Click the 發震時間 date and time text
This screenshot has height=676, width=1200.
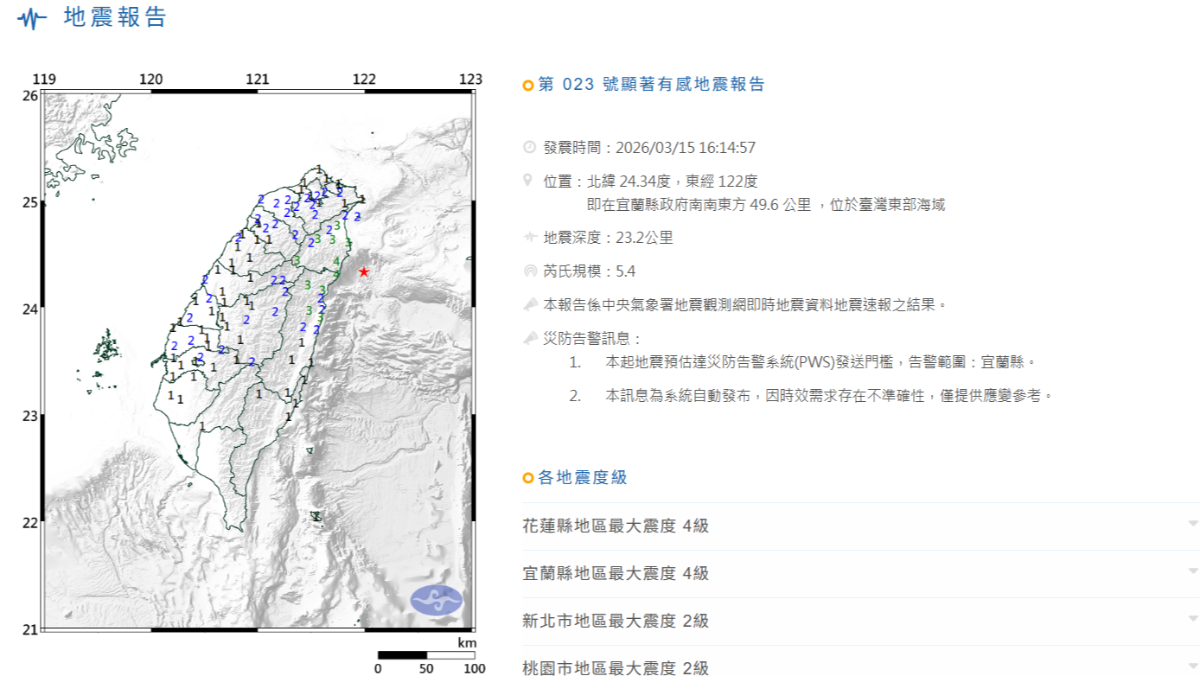click(685, 148)
